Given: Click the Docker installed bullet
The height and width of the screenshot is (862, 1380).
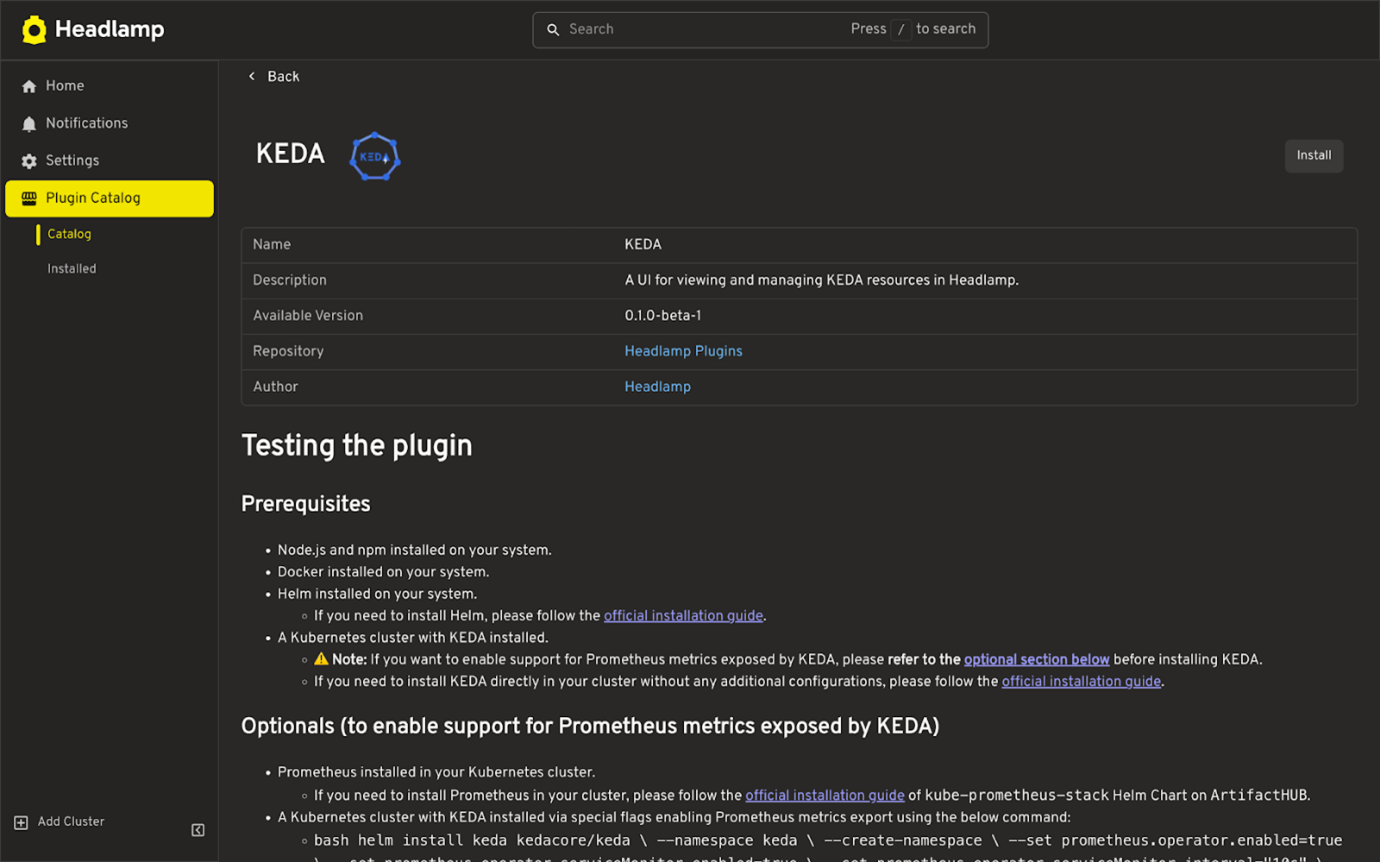Looking at the screenshot, I should [x=383, y=572].
